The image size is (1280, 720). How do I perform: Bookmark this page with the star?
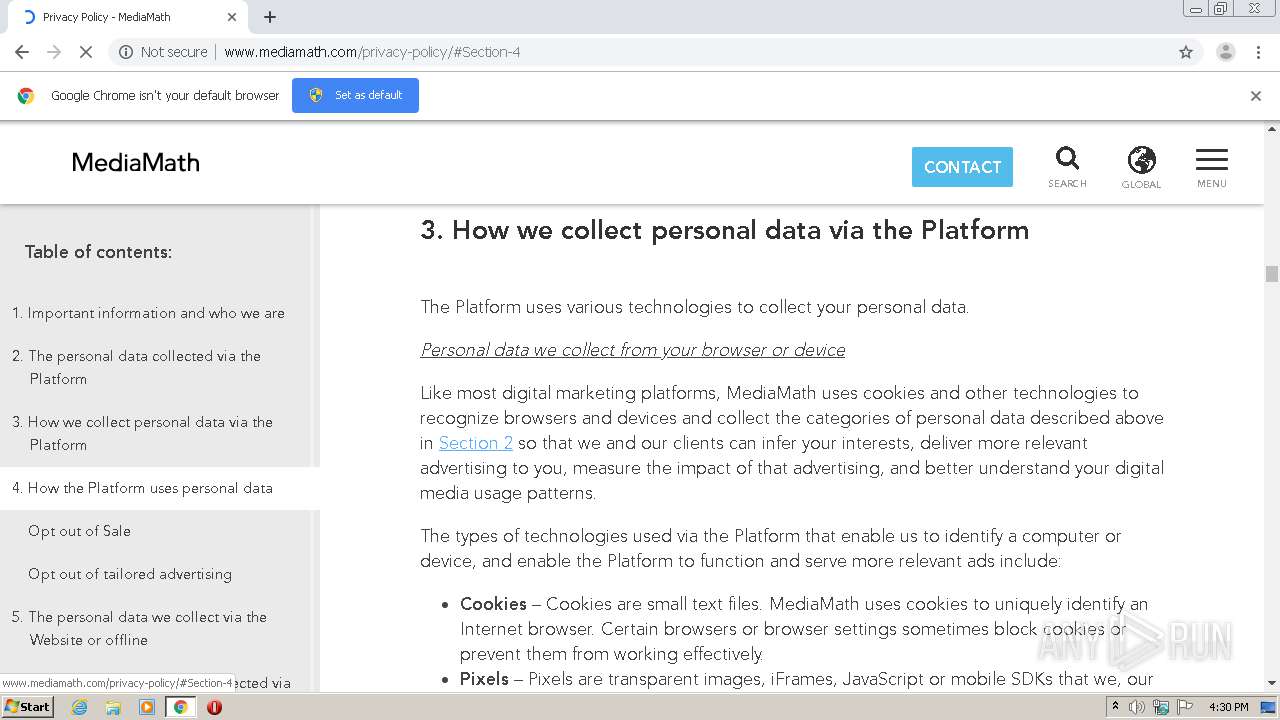tap(1186, 52)
